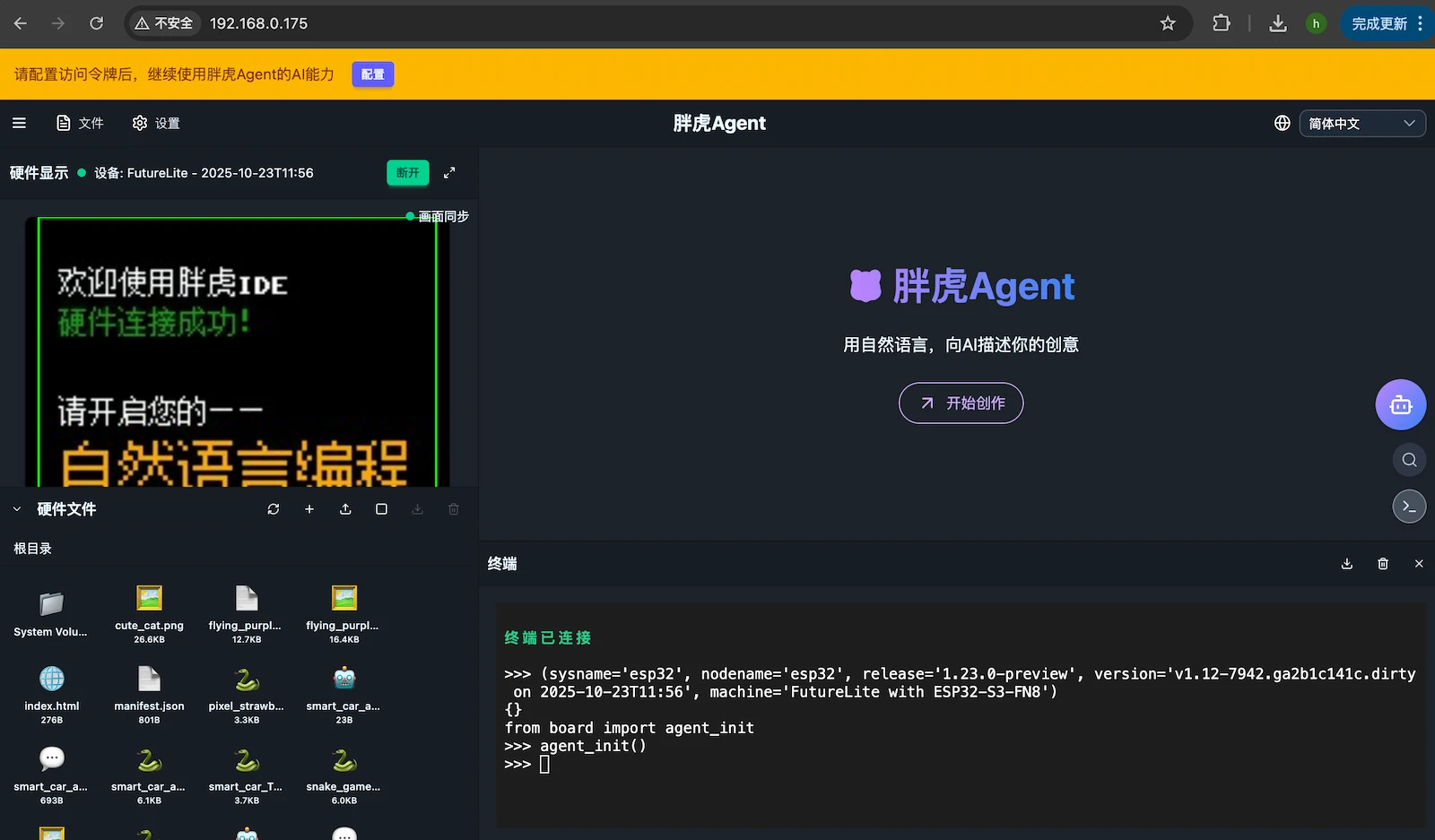Toggle the hamburger menu at top left
This screenshot has height=840, width=1435.
19,123
